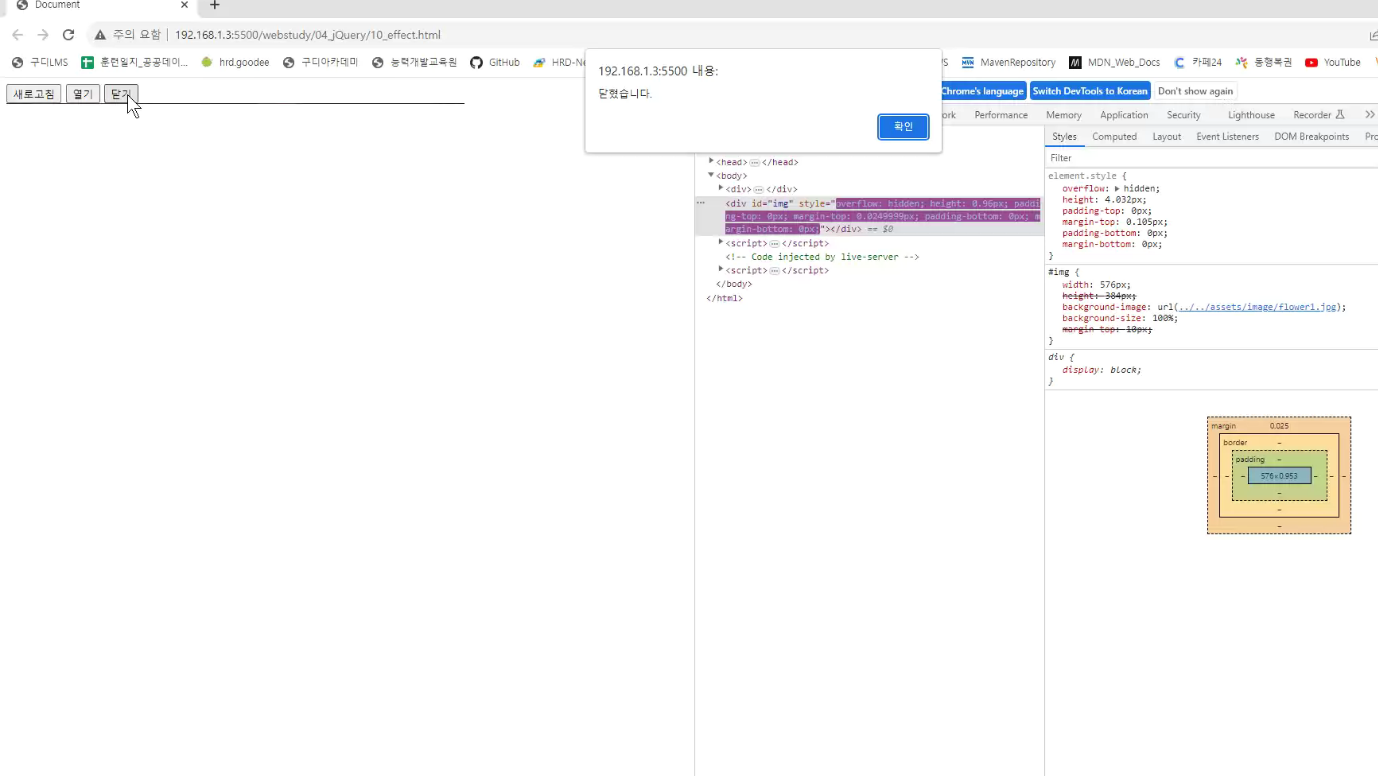Click box model content size 576×0.953
The height and width of the screenshot is (776, 1378).
tap(1279, 476)
